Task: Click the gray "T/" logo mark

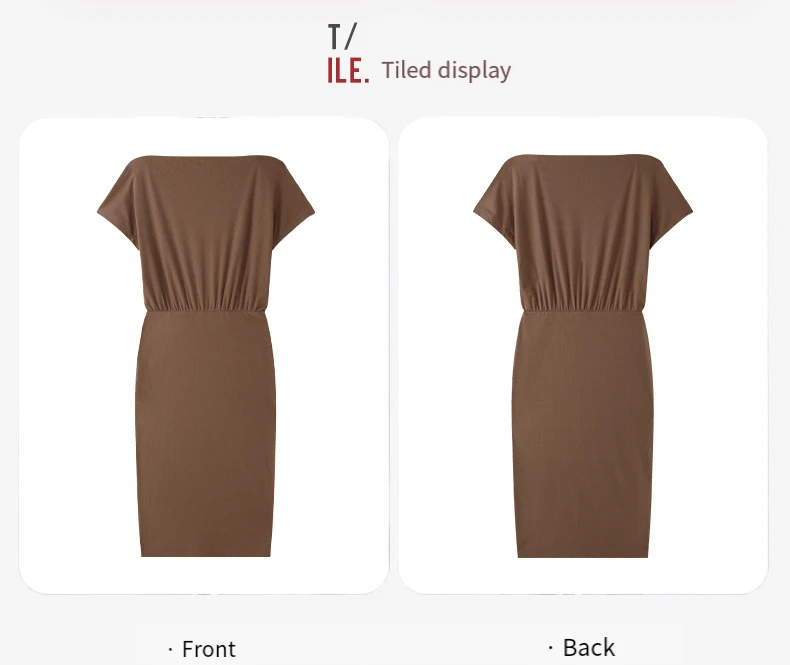Action: click(x=342, y=37)
